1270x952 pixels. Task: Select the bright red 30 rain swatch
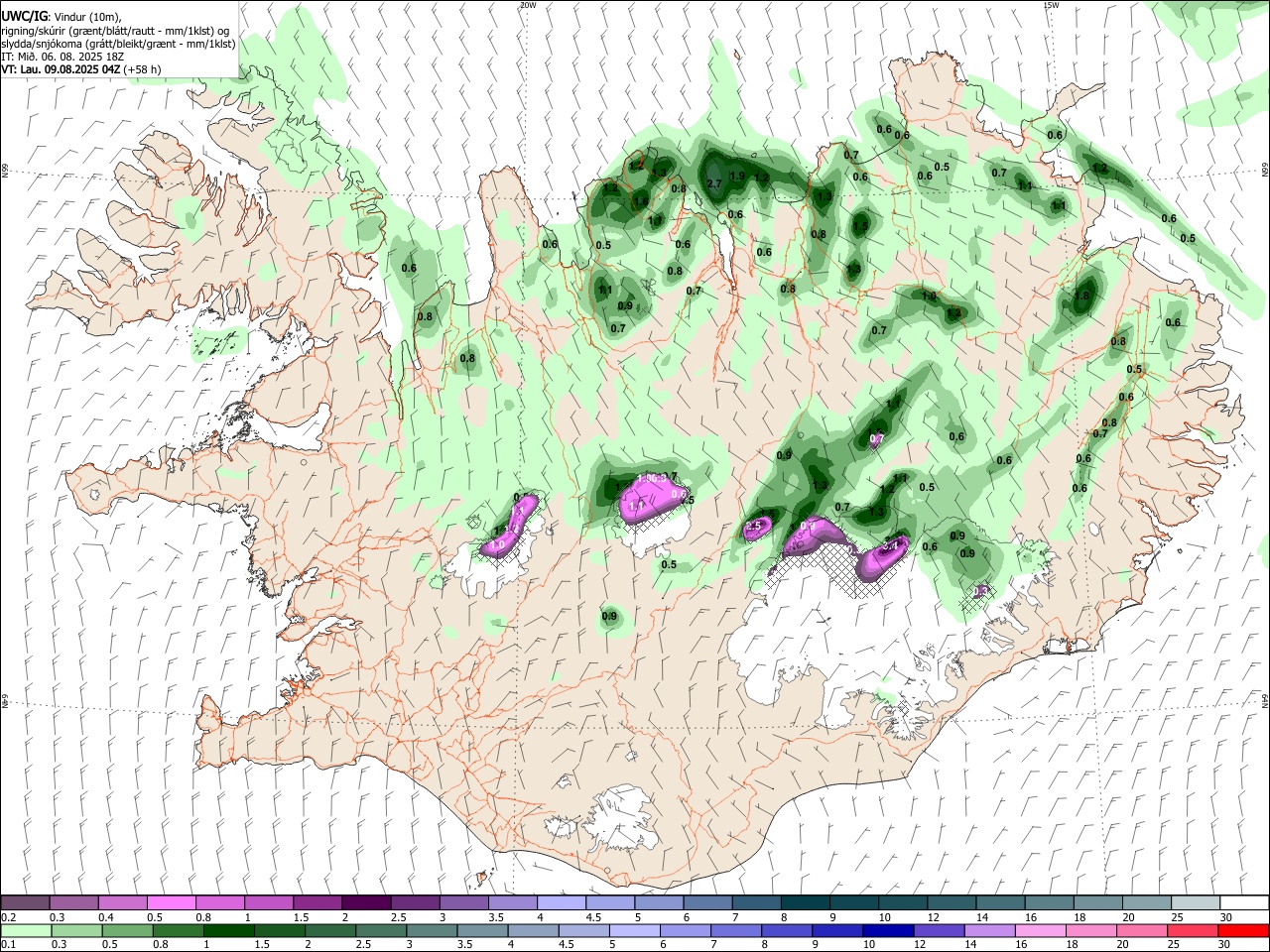point(1241,930)
